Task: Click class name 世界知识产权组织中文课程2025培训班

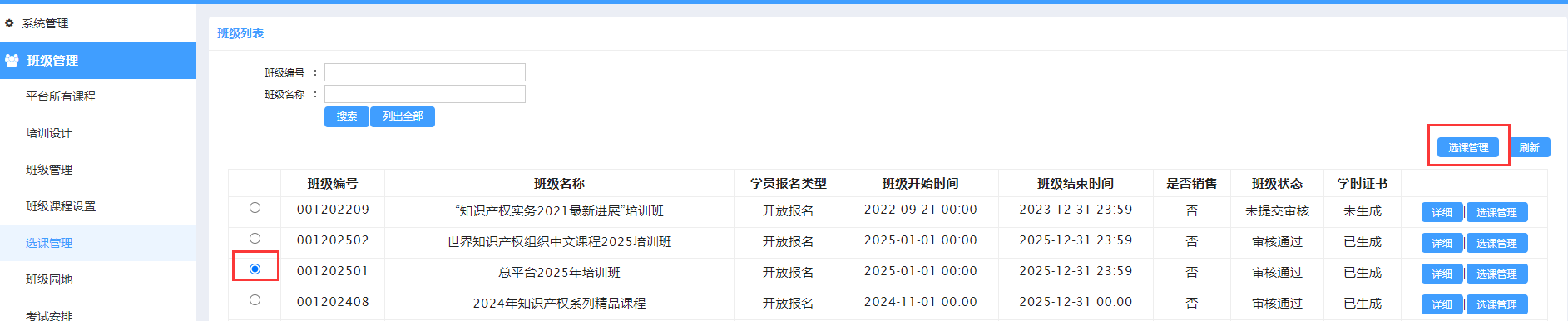Action: point(559,242)
